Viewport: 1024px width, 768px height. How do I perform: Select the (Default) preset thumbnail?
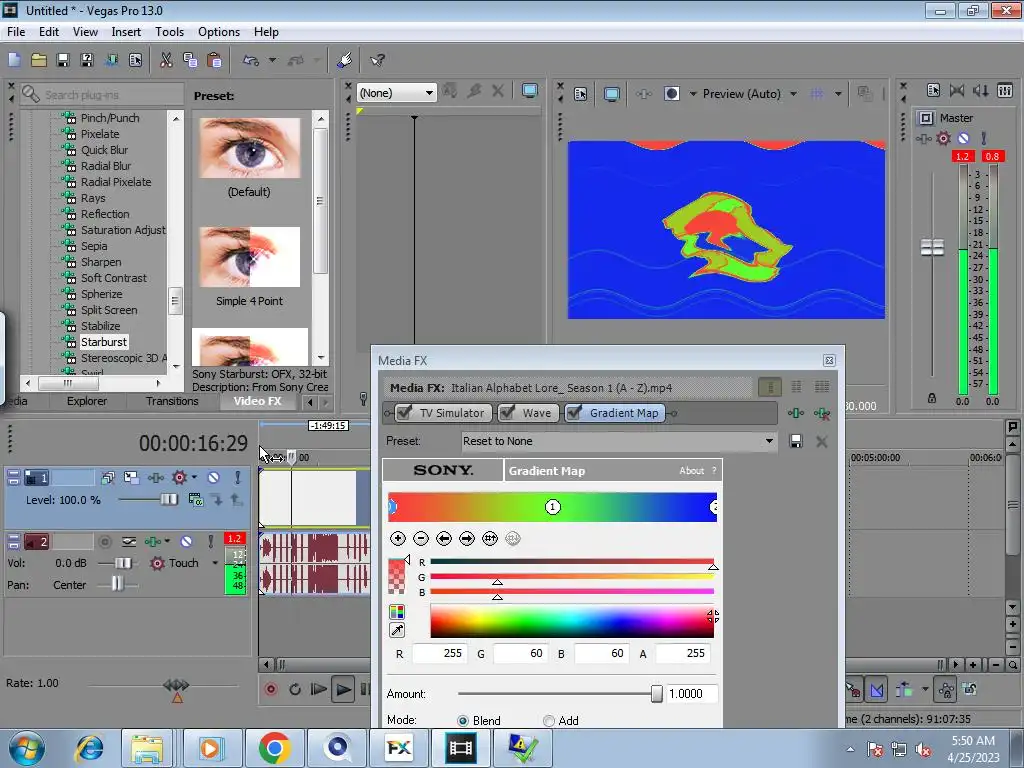249,148
